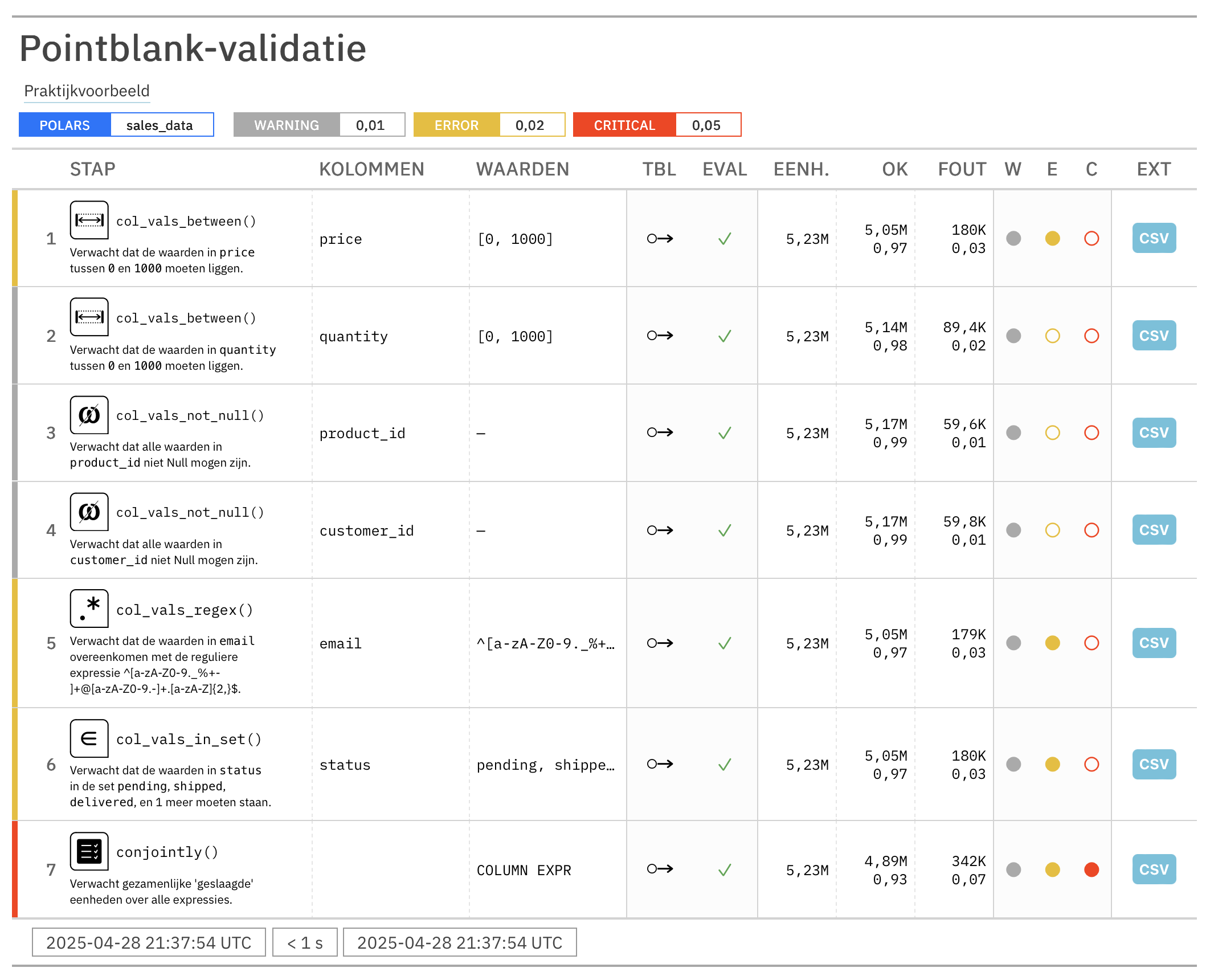
Task: Click the regex icon in step 5
Action: (89, 609)
